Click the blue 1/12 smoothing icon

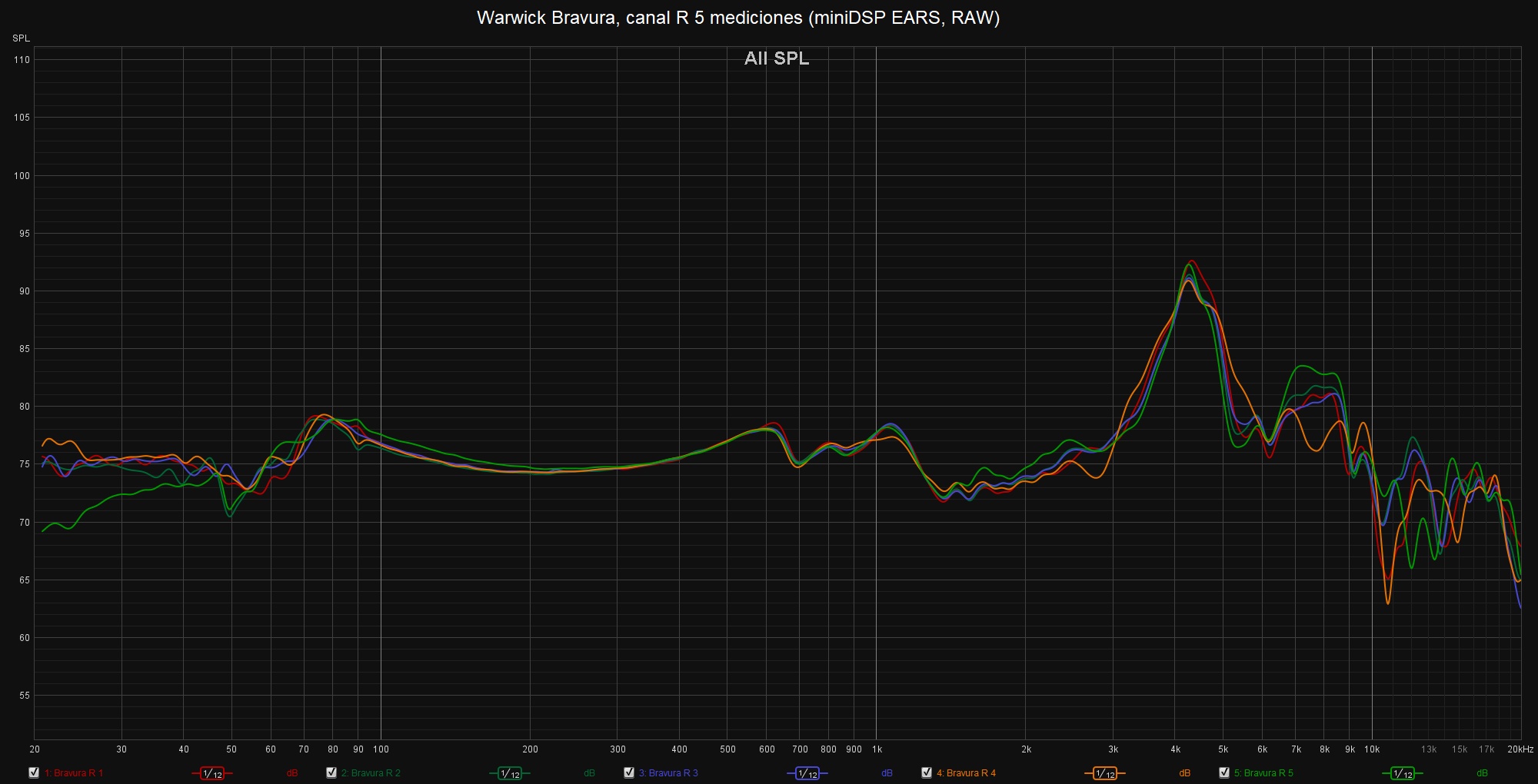pos(807,773)
